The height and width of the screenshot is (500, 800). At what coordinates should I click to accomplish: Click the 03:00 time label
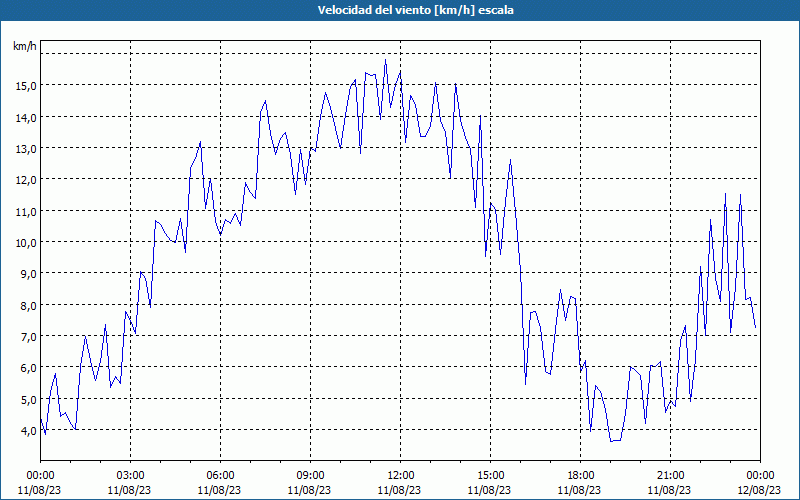130,476
